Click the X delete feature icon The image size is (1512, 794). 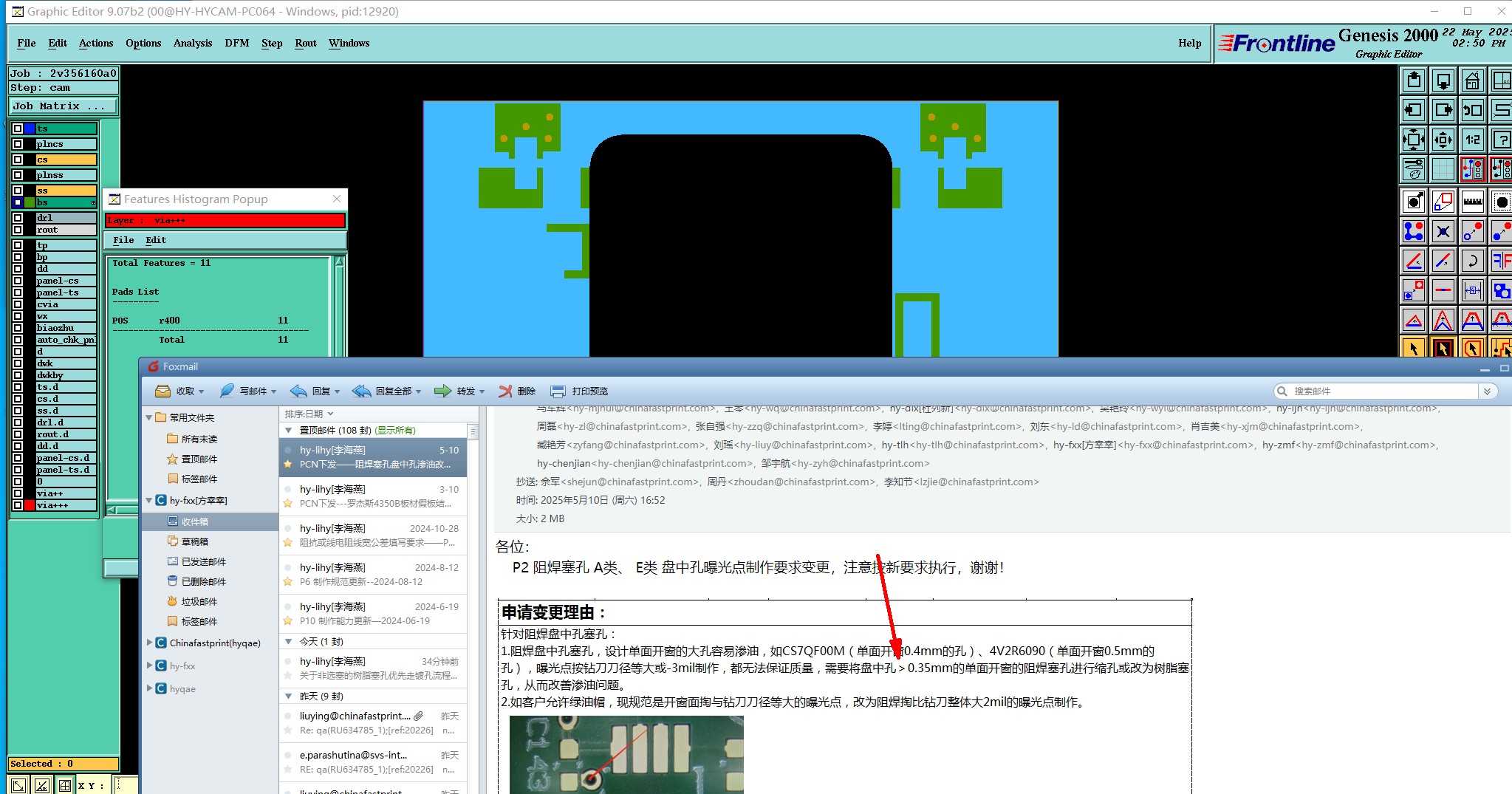click(x=1443, y=231)
